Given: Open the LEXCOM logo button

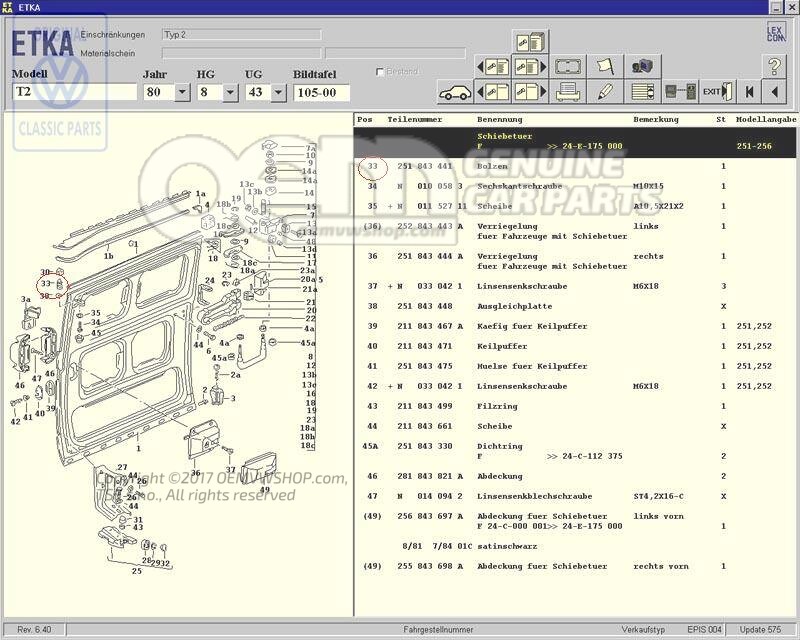Looking at the screenshot, I should (x=775, y=32).
